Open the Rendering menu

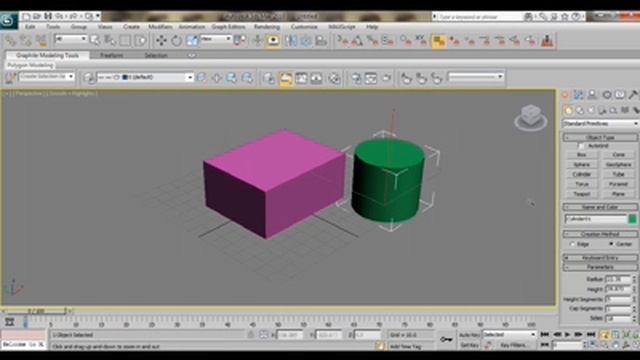[x=267, y=27]
